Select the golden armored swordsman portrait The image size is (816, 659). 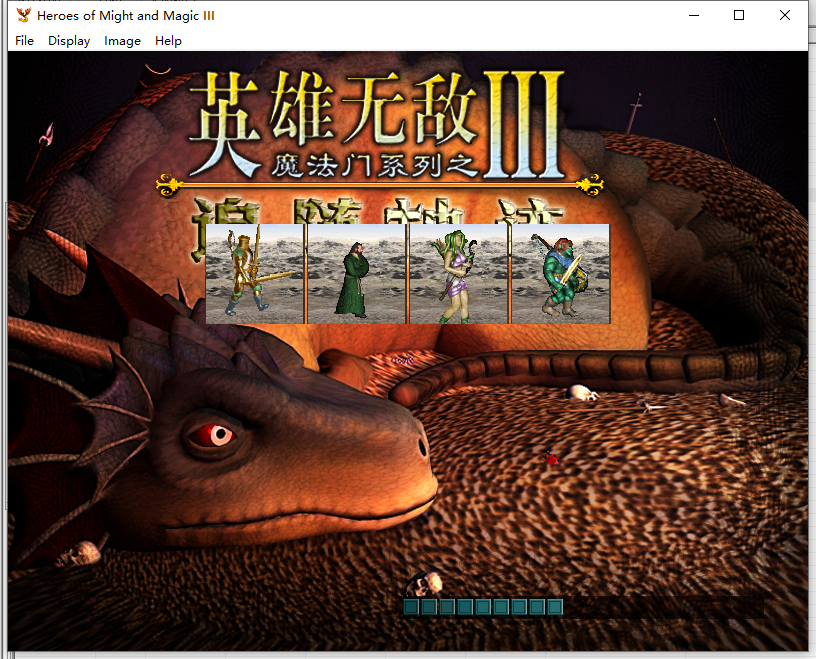pyautogui.click(x=254, y=274)
